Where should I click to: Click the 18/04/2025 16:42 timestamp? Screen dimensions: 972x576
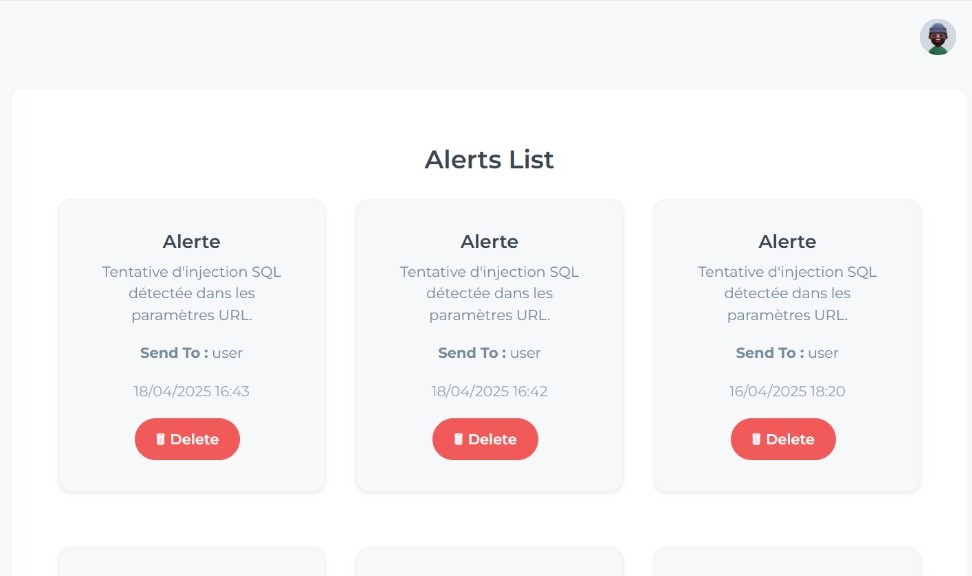click(x=489, y=391)
